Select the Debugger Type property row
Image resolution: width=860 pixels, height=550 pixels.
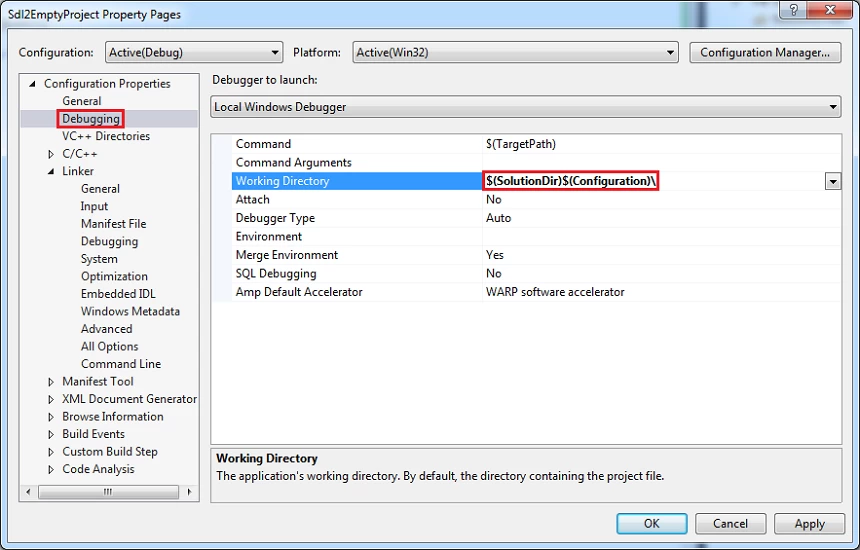[275, 218]
